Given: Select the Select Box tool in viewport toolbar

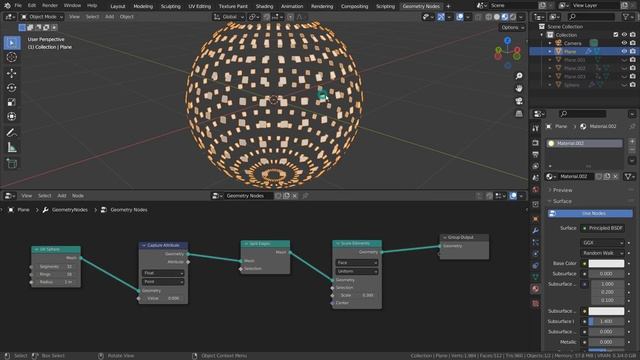Looking at the screenshot, I should click(12, 43).
